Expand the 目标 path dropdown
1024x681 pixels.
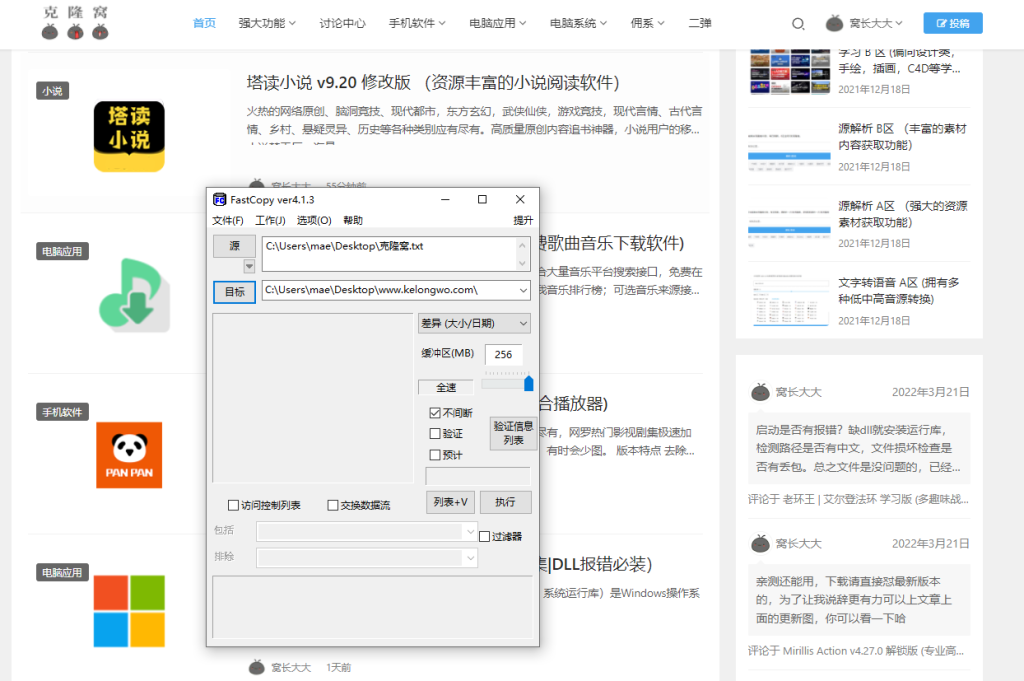point(523,290)
